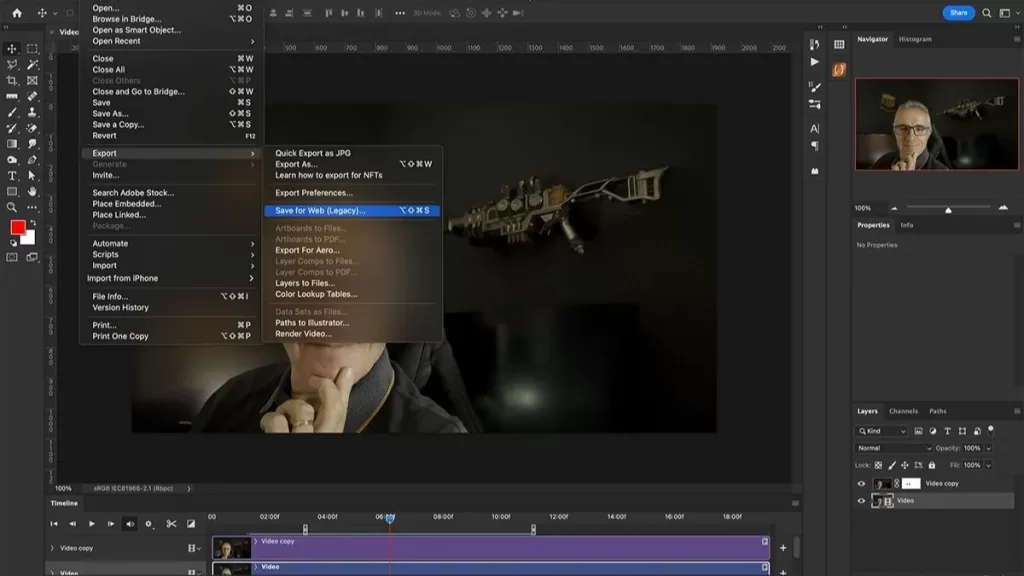Open the Search icon in top bar
The width and height of the screenshot is (1024, 576).
point(987,13)
